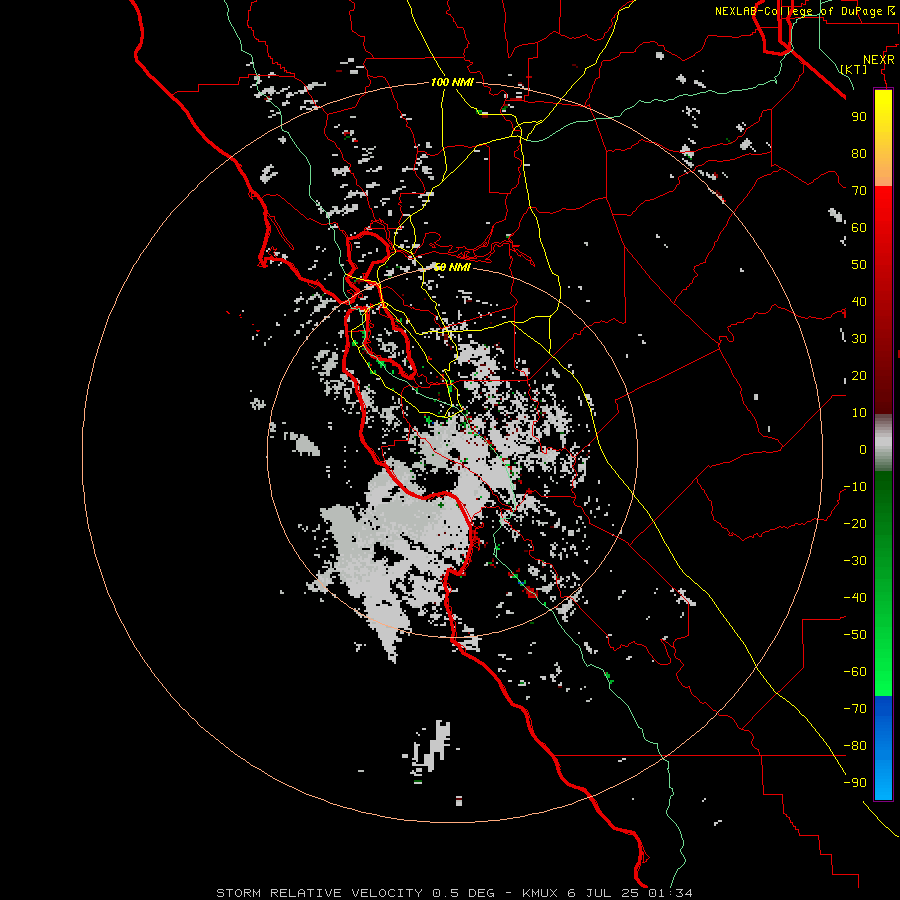Click the "KMUX" radar site identifier
Image resolution: width=900 pixels, height=900 pixels.
(540, 893)
